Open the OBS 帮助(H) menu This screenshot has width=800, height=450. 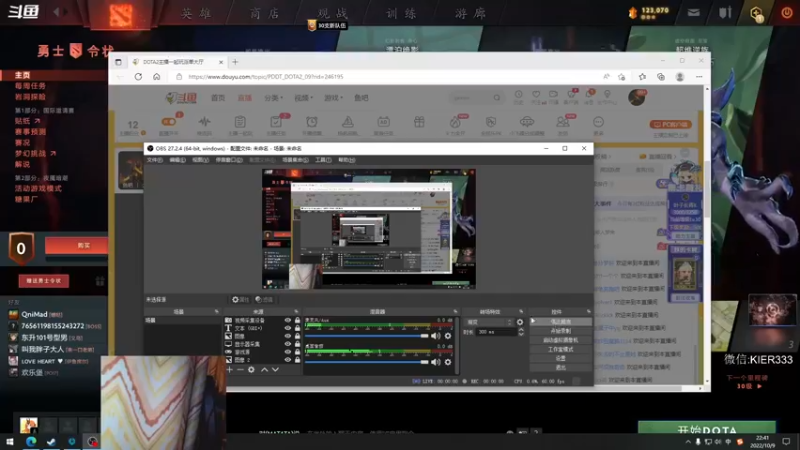tap(346, 160)
